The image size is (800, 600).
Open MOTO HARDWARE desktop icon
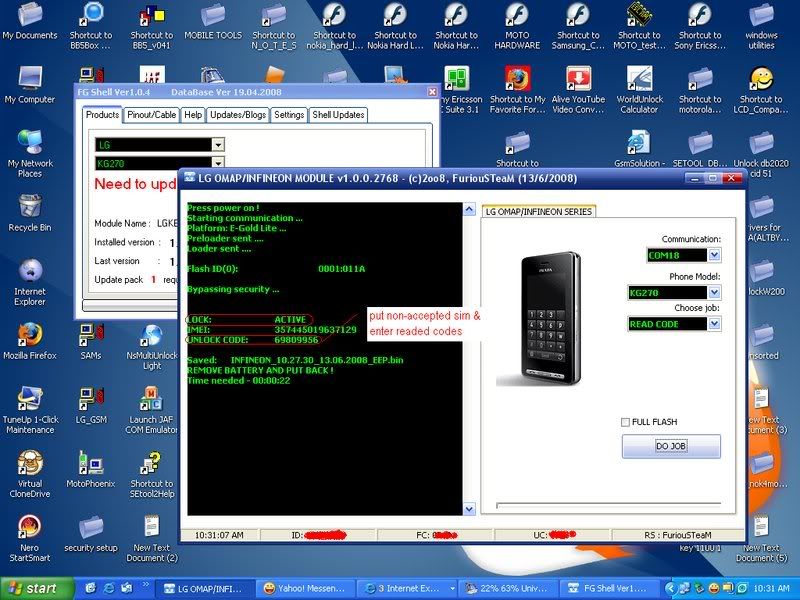(517, 26)
